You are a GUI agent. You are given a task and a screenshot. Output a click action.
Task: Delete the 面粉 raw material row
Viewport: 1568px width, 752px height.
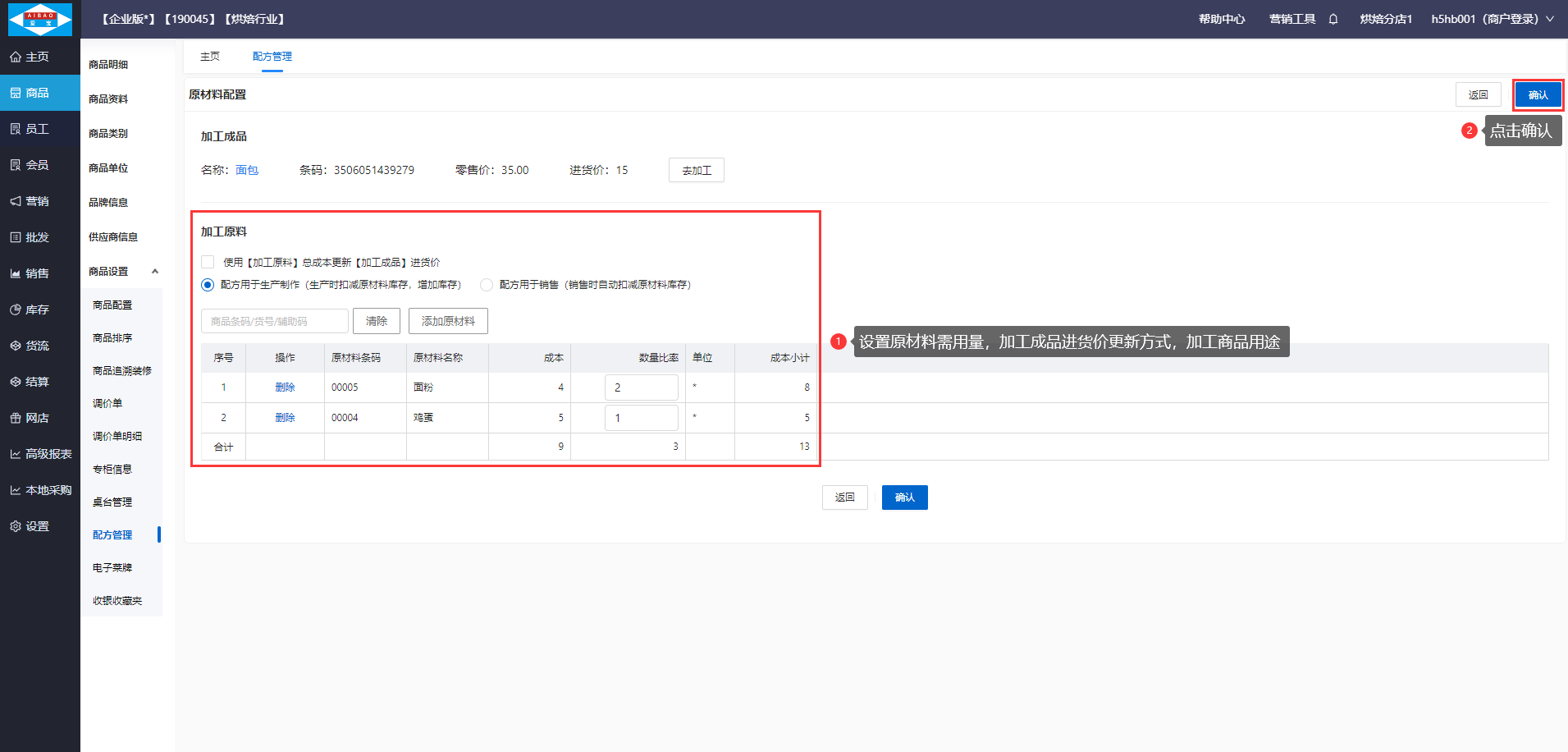click(x=285, y=387)
